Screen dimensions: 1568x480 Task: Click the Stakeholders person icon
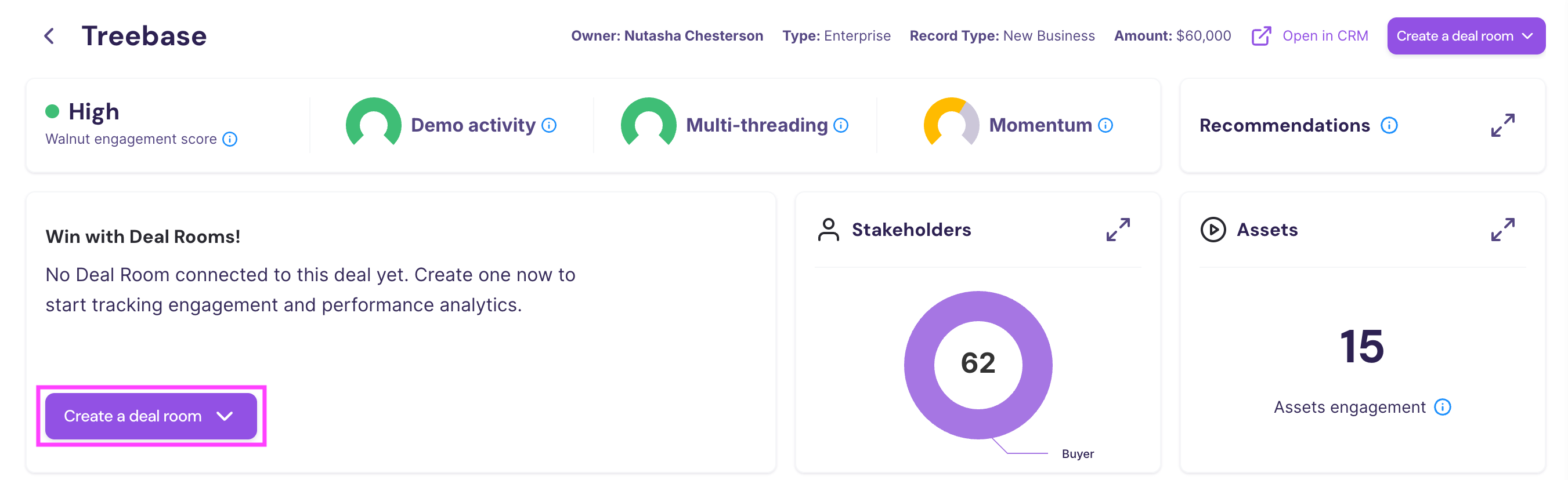pyautogui.click(x=829, y=230)
